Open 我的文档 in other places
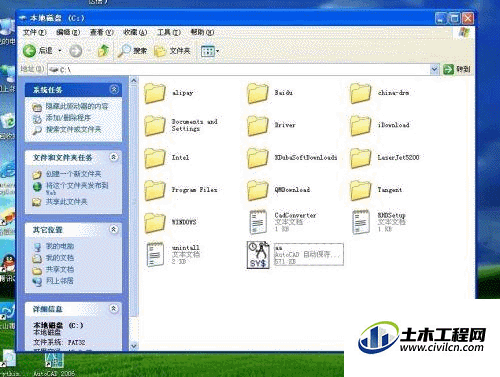Image resolution: width=500 pixels, height=377 pixels. 60,258
